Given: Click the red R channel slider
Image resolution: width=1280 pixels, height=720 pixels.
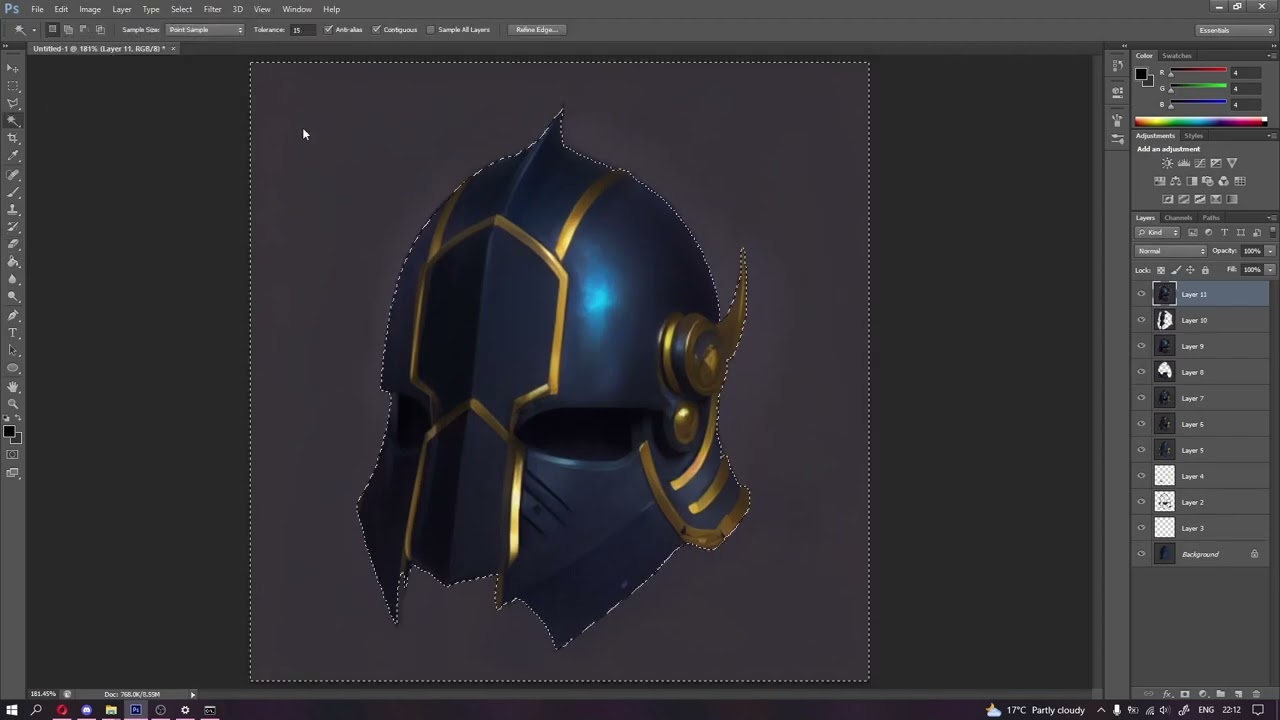Looking at the screenshot, I should tap(1199, 72).
